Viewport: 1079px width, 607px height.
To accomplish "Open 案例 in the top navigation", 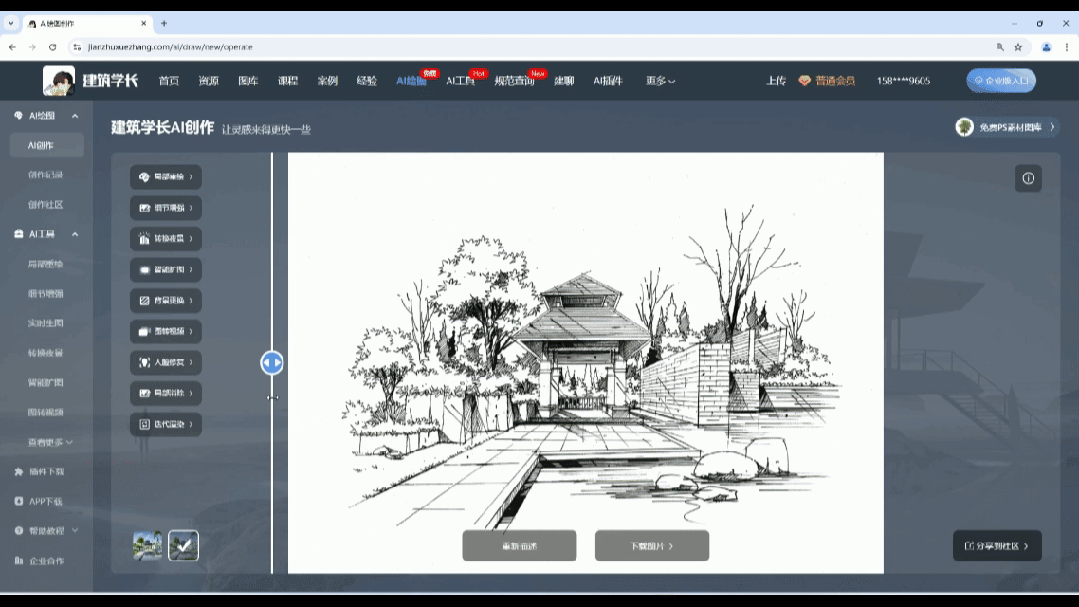I will (x=328, y=81).
